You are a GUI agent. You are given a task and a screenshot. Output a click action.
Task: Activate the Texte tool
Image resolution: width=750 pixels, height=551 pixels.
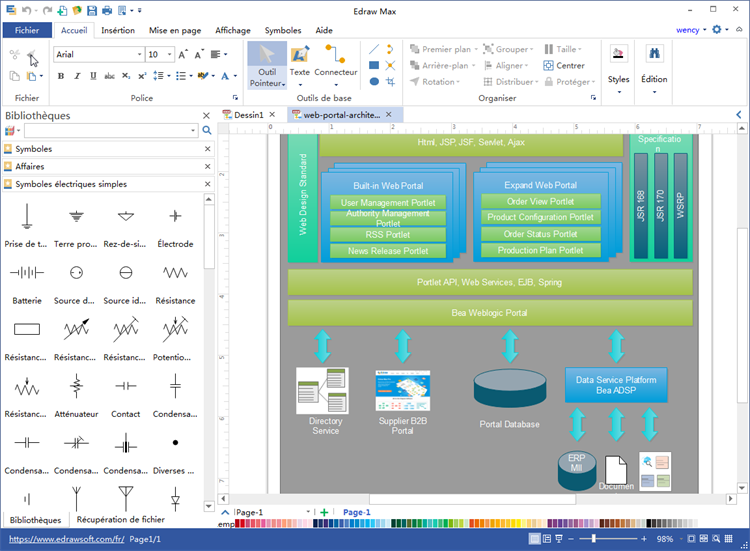[x=300, y=62]
